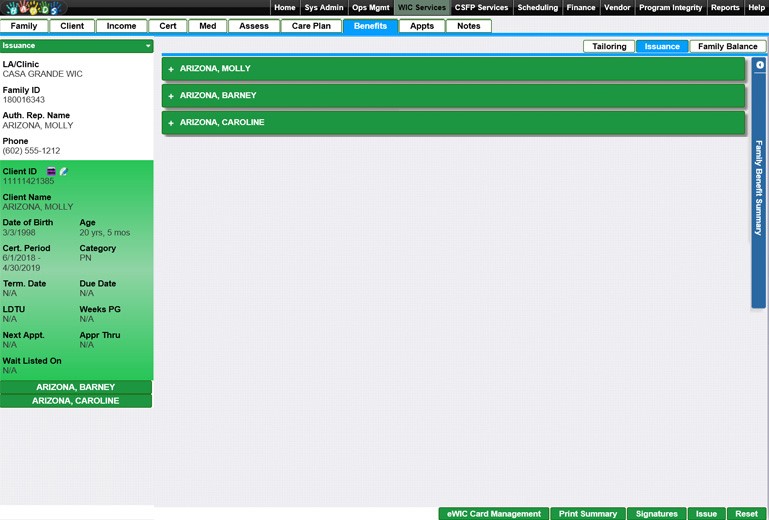Open the Program Integrity menu
The height and width of the screenshot is (520, 769).
click(x=669, y=8)
